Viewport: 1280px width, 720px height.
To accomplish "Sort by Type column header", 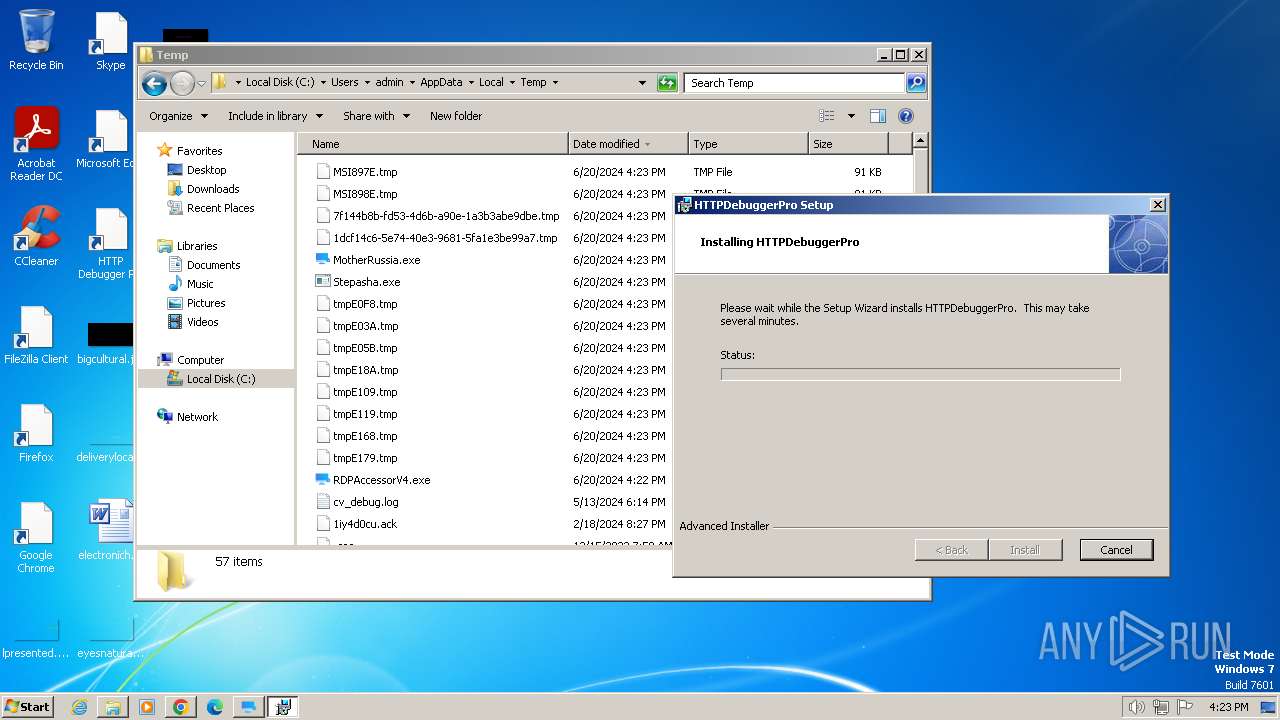I will pyautogui.click(x=748, y=144).
